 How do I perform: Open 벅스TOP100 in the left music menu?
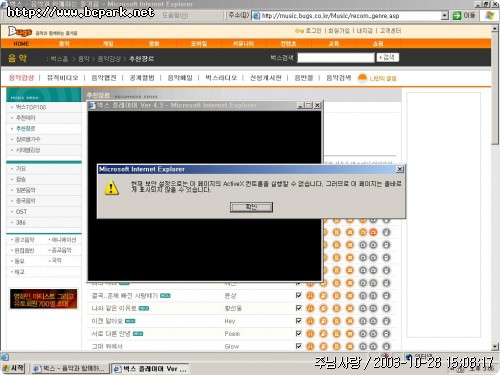(31, 107)
